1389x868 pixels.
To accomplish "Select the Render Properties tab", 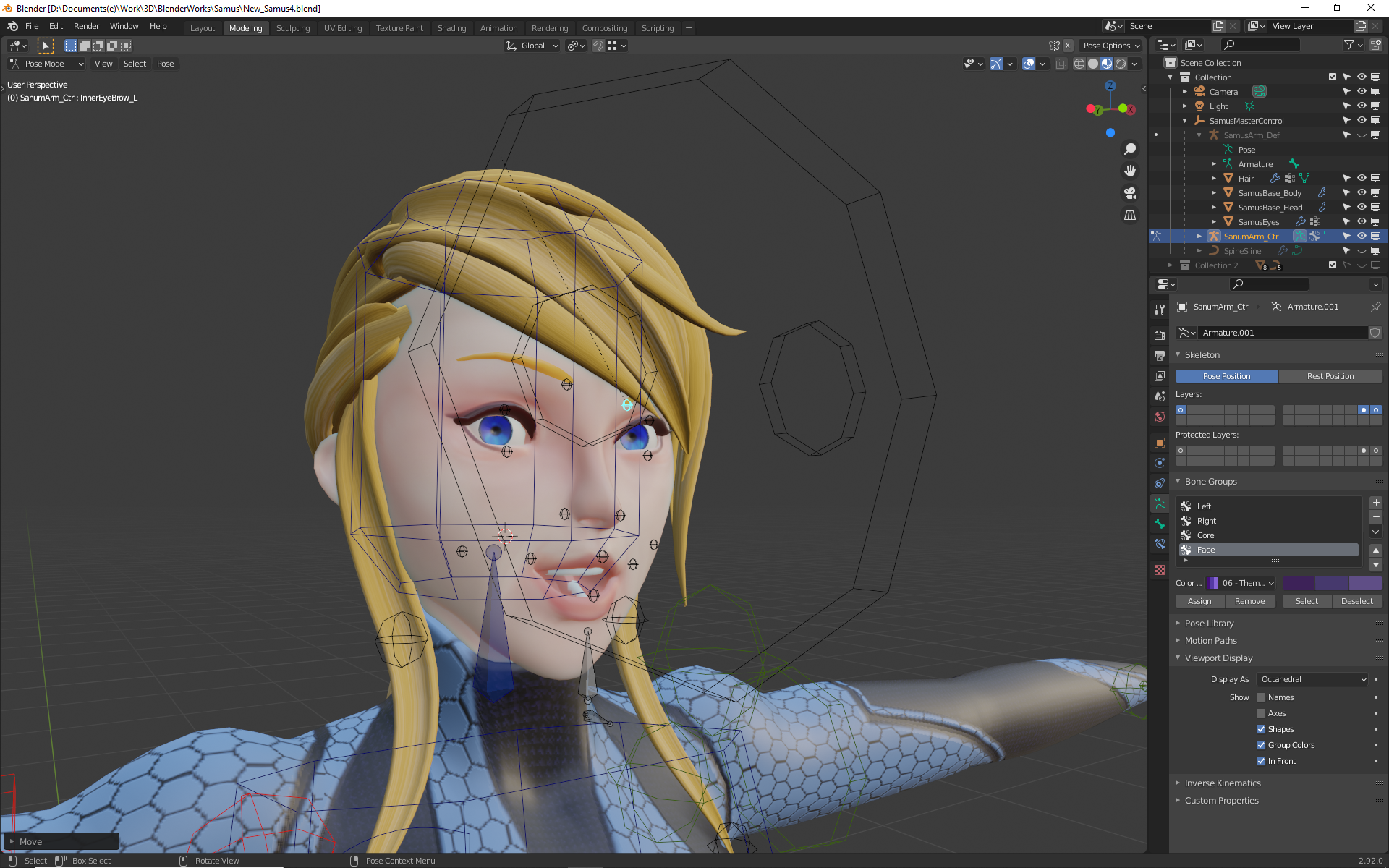I will click(1160, 336).
